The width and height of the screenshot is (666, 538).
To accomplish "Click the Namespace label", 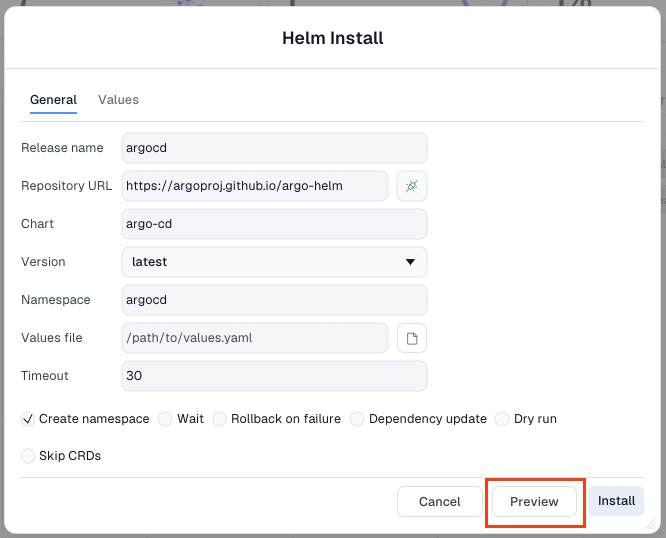I will tap(56, 300).
